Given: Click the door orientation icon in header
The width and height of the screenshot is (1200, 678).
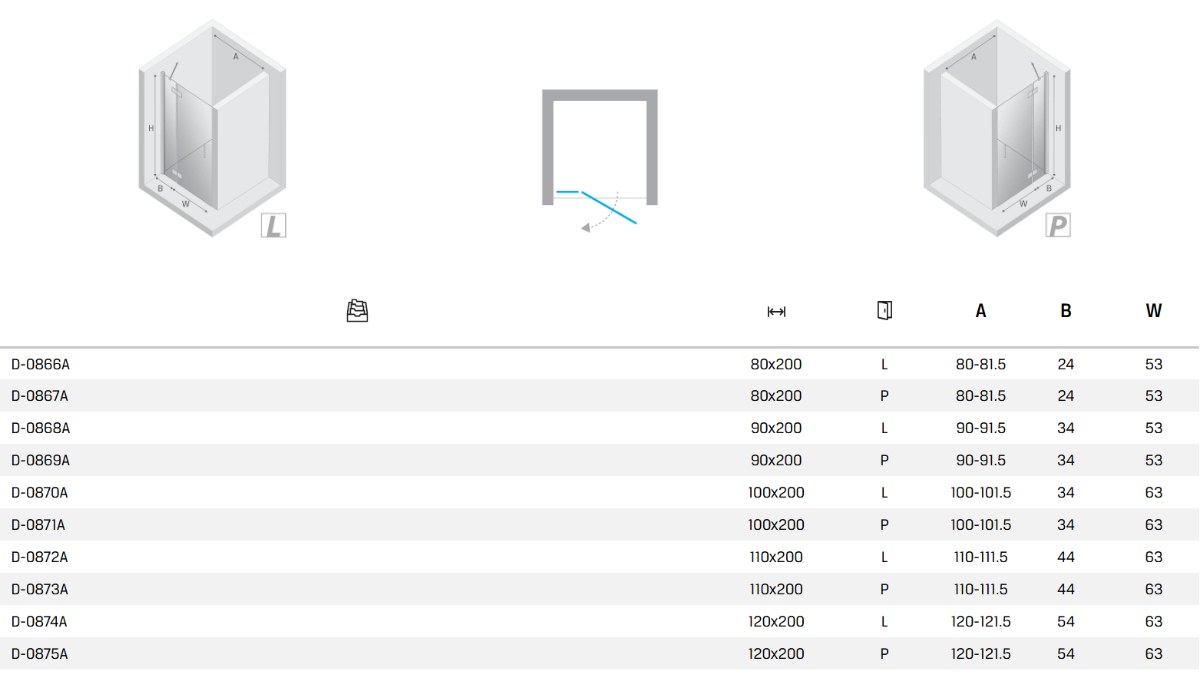Looking at the screenshot, I should 884,310.
